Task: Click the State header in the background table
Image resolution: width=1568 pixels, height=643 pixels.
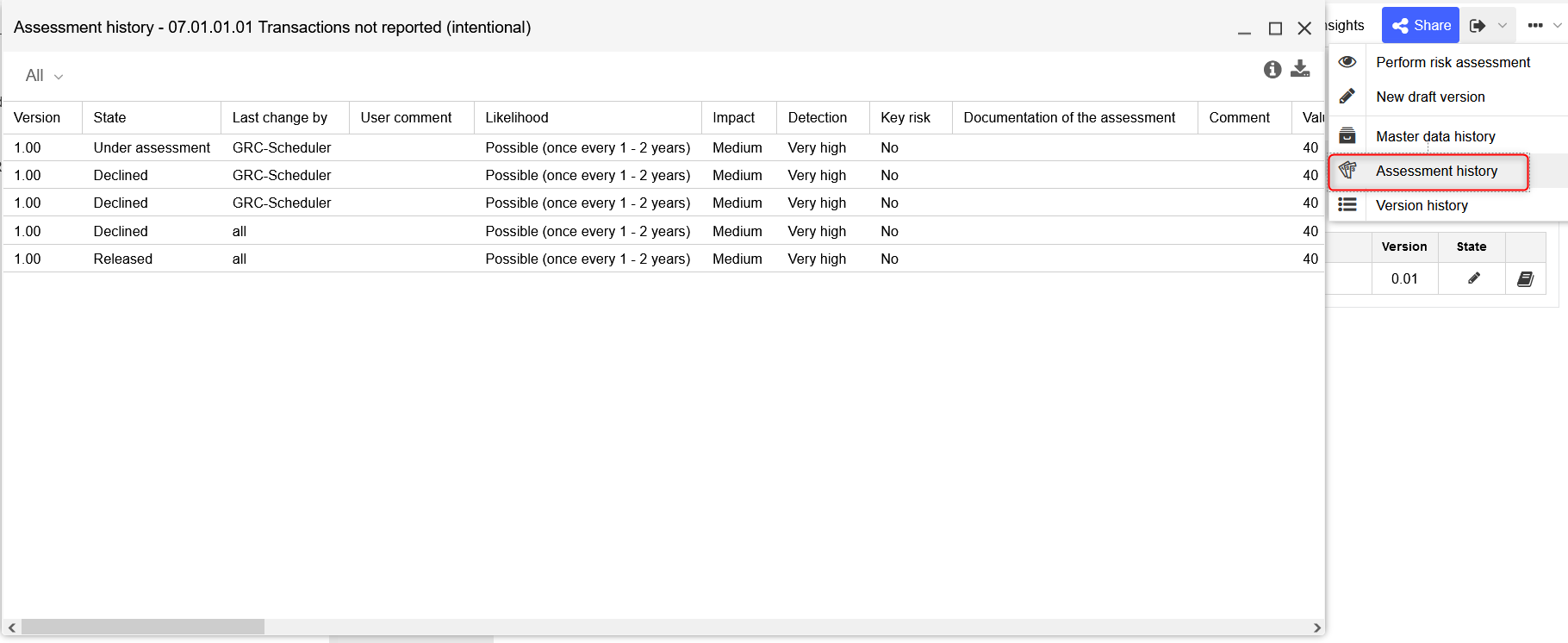Action: pyautogui.click(x=1472, y=247)
